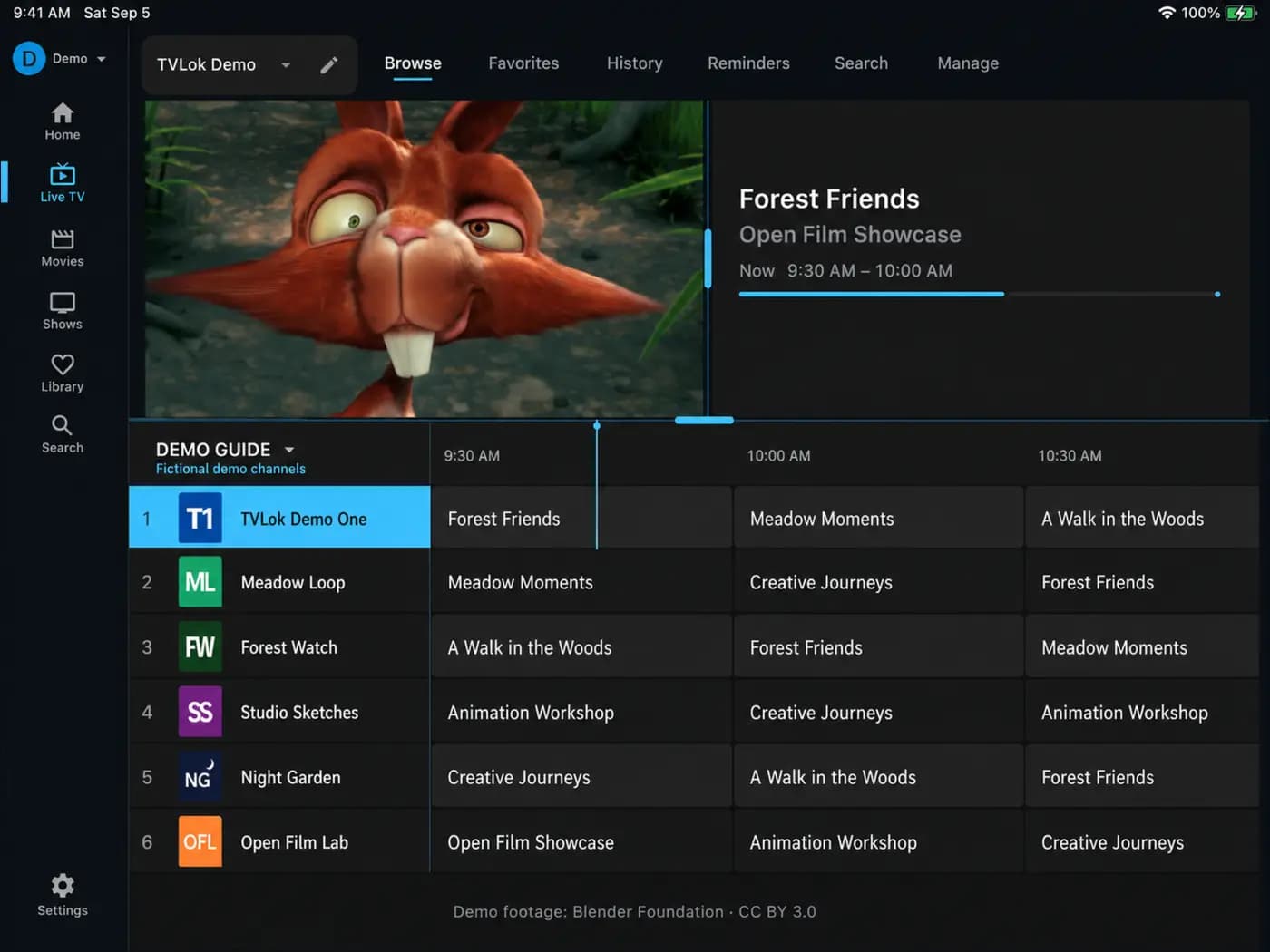Check the battery status icon
The height and width of the screenshot is (952, 1270).
pyautogui.click(x=1239, y=13)
